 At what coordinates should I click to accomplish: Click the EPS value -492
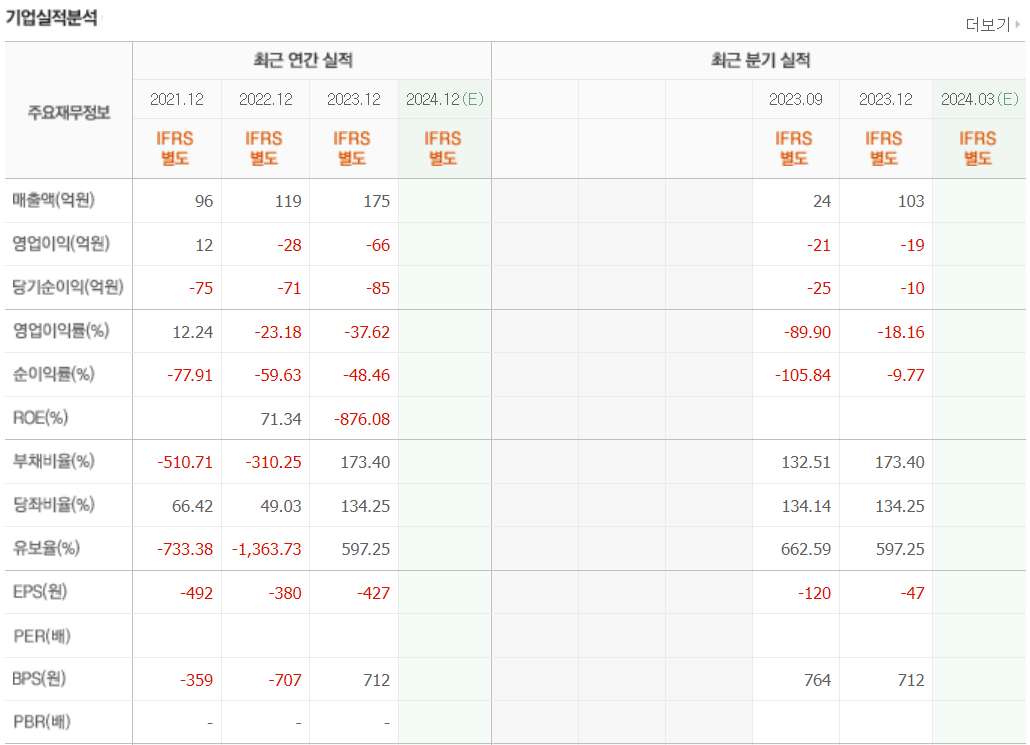click(x=196, y=593)
